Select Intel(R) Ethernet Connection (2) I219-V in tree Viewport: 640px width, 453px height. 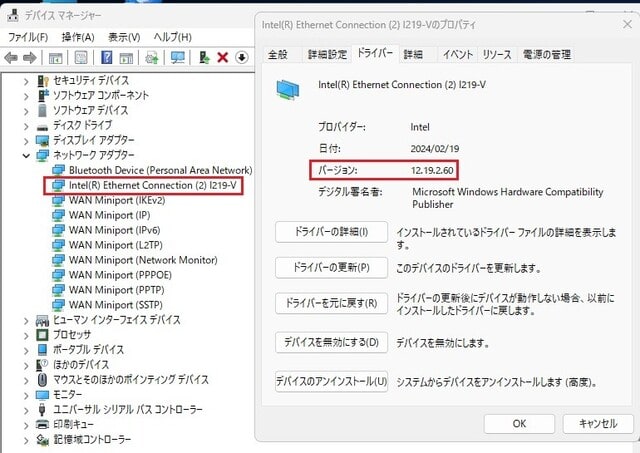[x=153, y=186]
